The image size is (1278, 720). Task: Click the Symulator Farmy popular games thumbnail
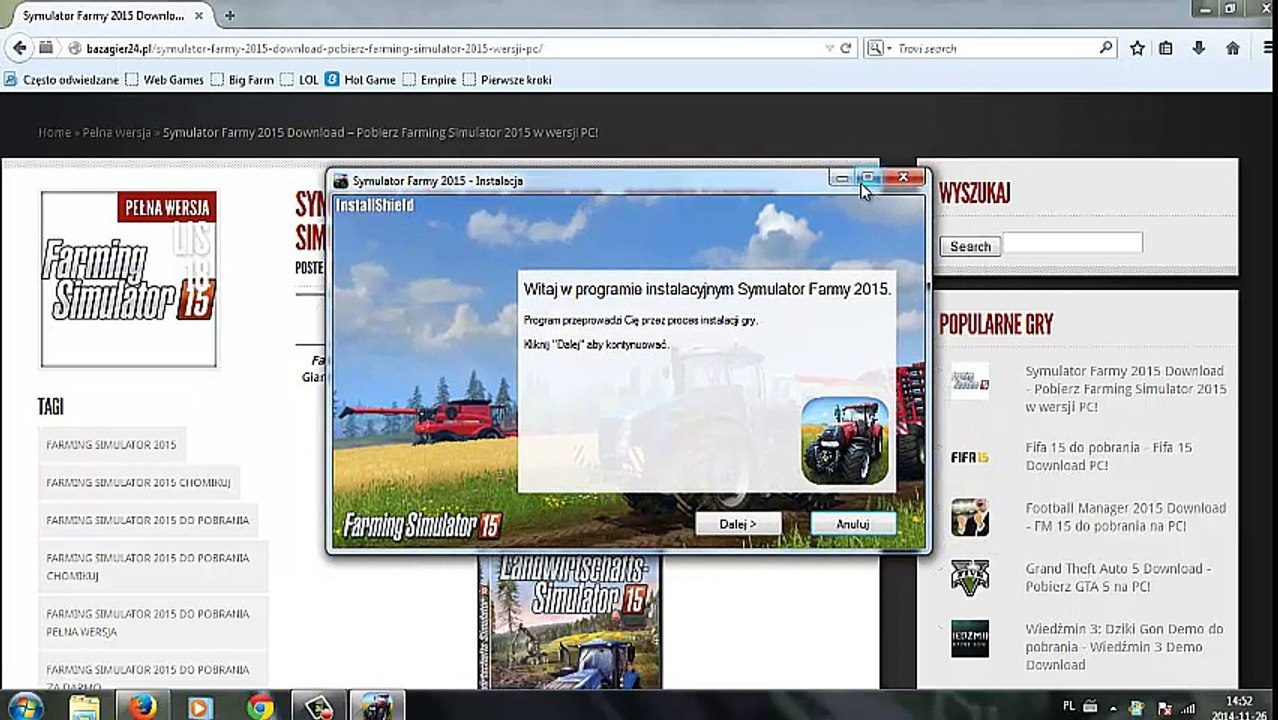[x=970, y=383]
